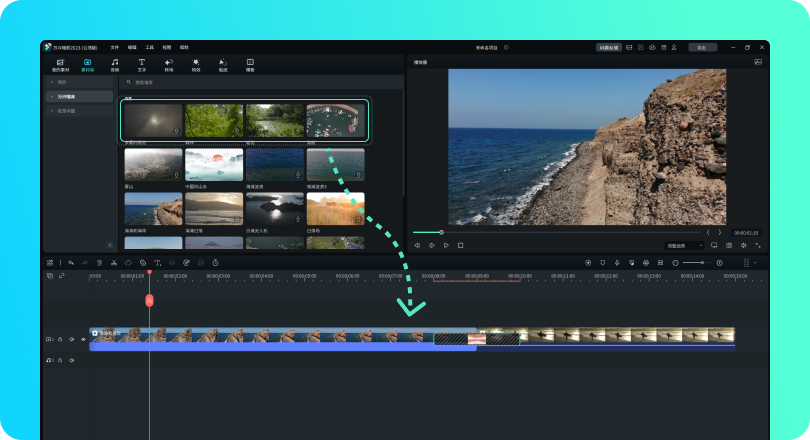810x440 pixels.
Task: Click the undo arrow in timeline toolbar
Action: point(71,263)
